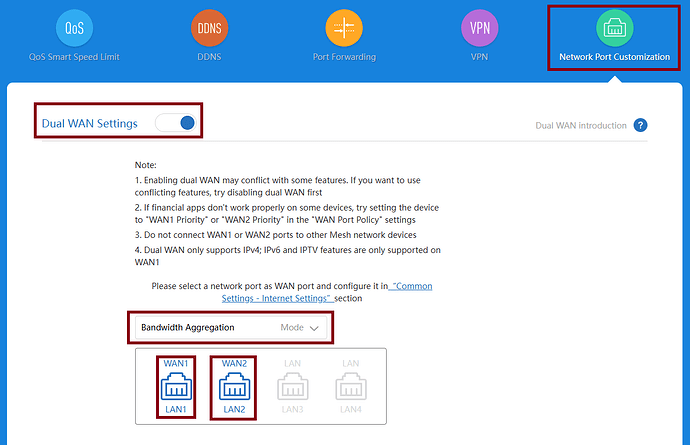Click the Port Forwarding label
This screenshot has width=690, height=445.
(344, 57)
